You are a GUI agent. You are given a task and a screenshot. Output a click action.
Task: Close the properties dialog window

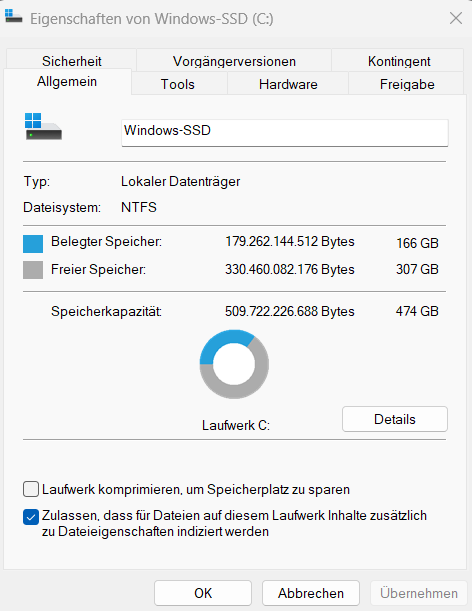(x=456, y=18)
